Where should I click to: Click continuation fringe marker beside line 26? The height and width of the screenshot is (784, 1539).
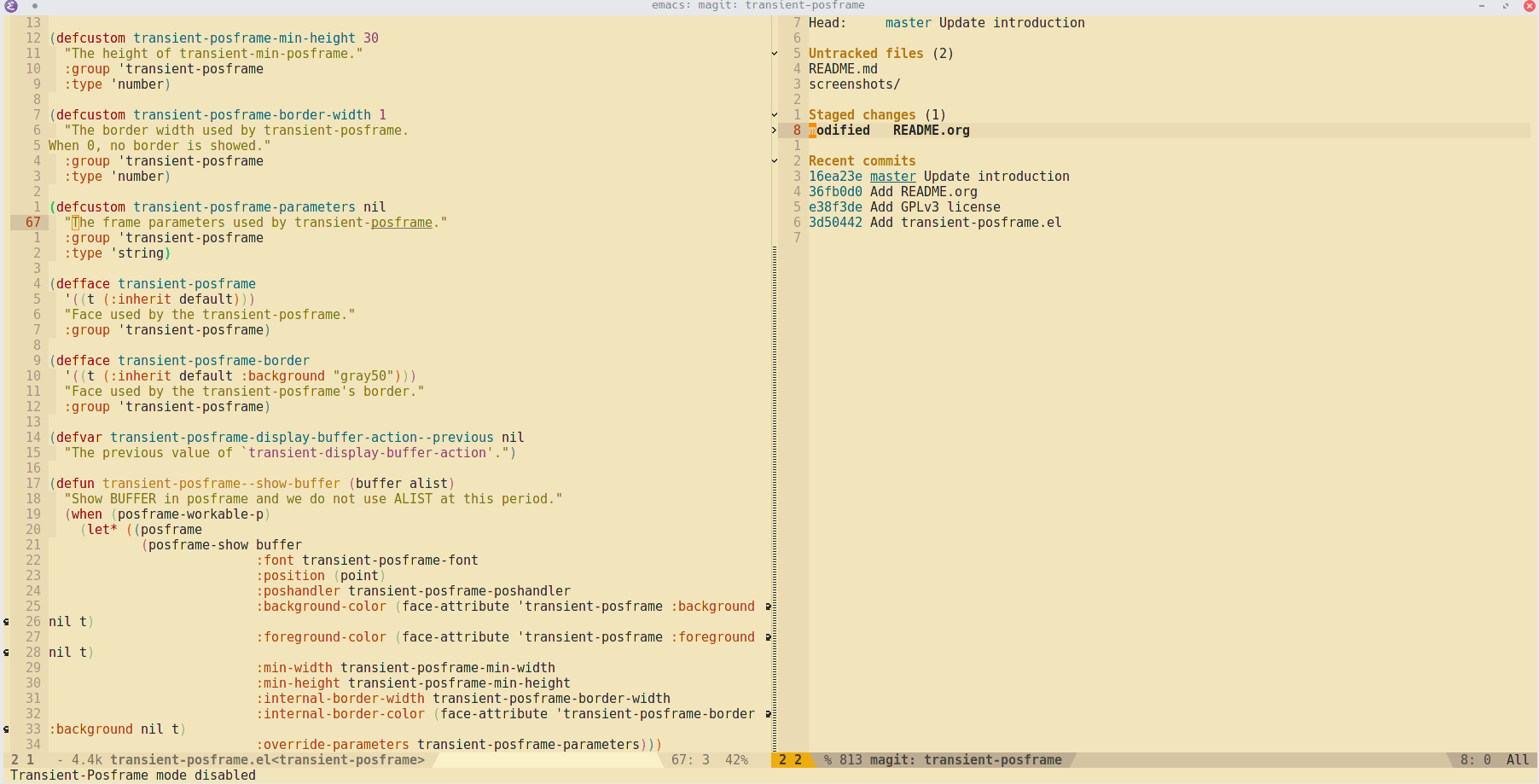coord(6,622)
